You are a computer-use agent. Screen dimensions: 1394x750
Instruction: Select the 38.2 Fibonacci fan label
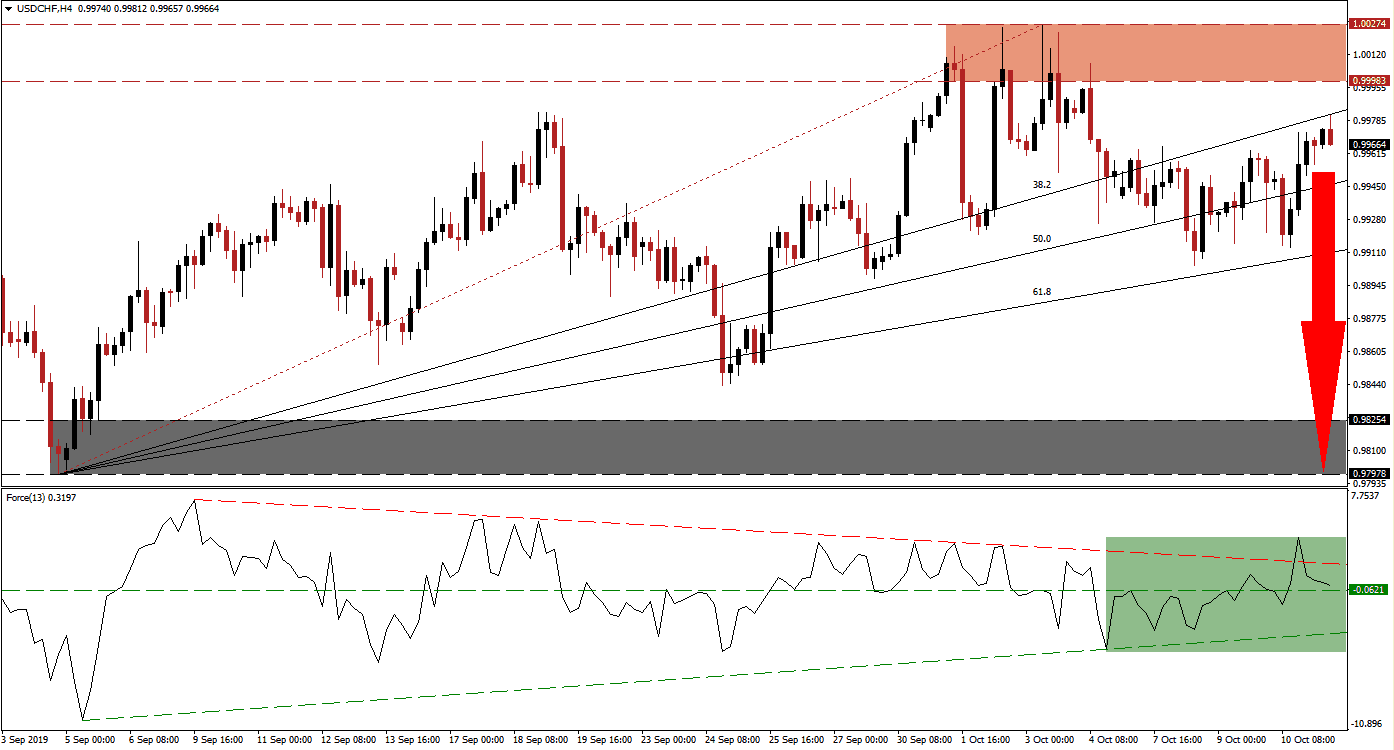coord(1041,185)
